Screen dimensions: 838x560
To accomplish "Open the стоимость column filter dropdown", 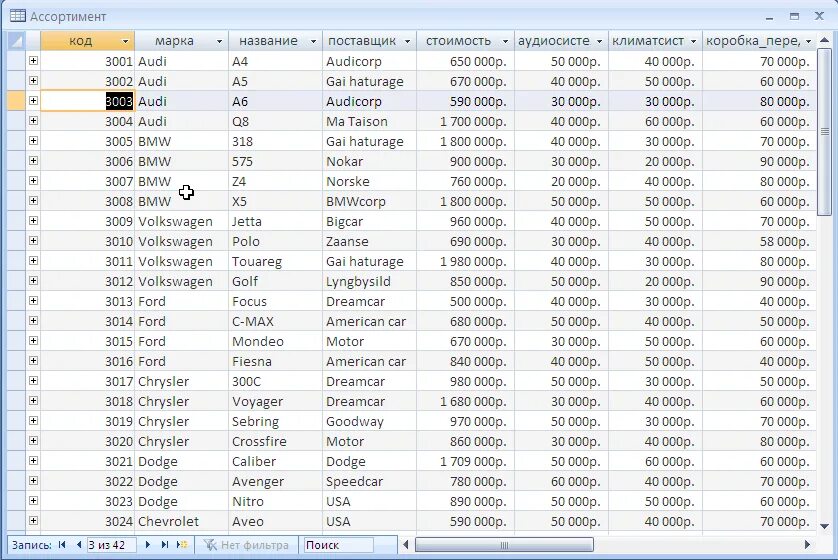I will point(505,41).
